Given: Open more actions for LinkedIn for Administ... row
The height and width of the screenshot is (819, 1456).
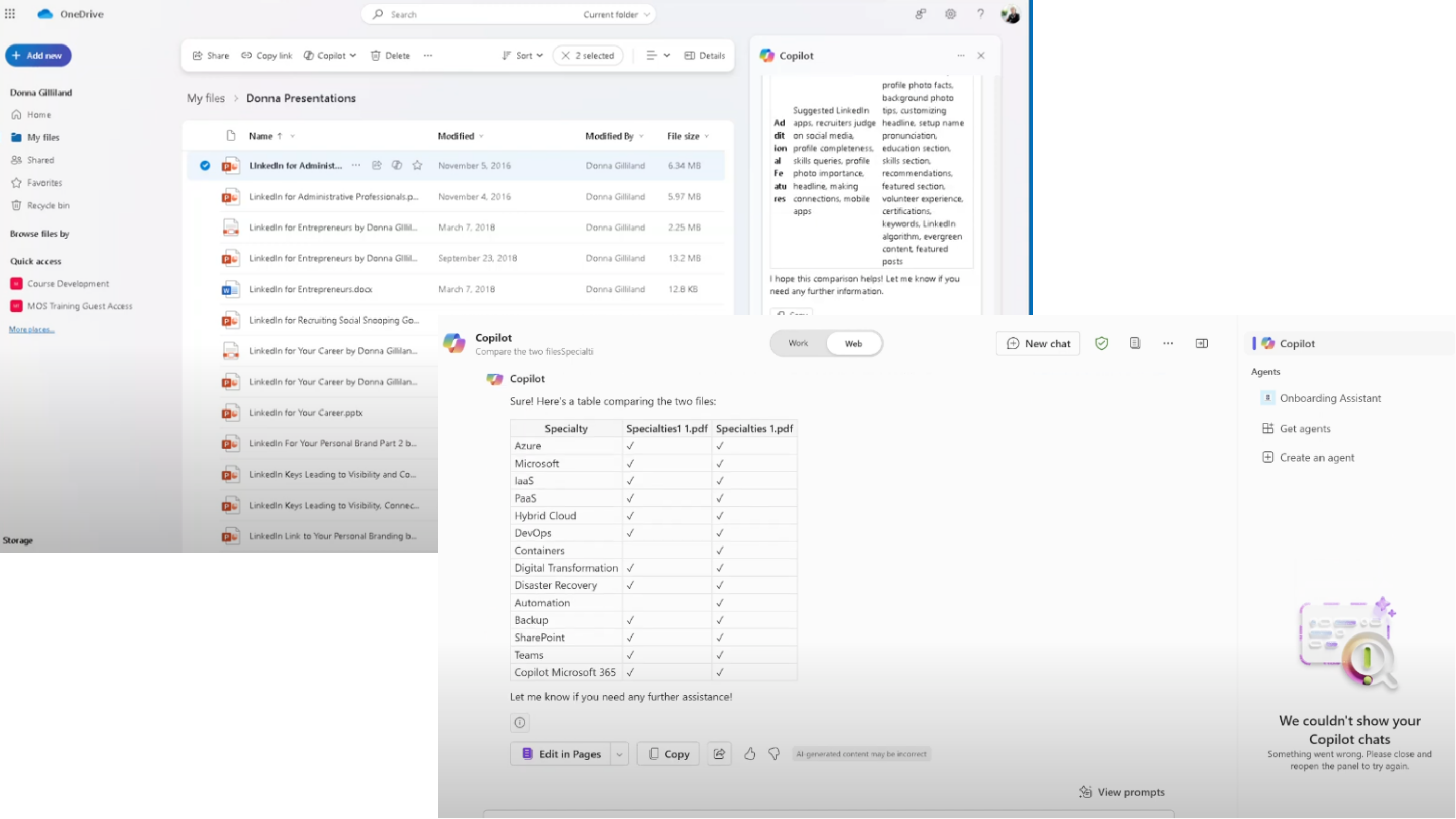Looking at the screenshot, I should click(356, 165).
